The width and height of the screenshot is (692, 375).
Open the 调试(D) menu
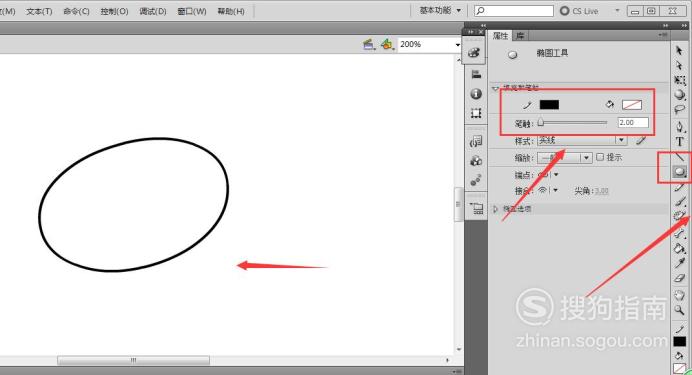coord(153,11)
